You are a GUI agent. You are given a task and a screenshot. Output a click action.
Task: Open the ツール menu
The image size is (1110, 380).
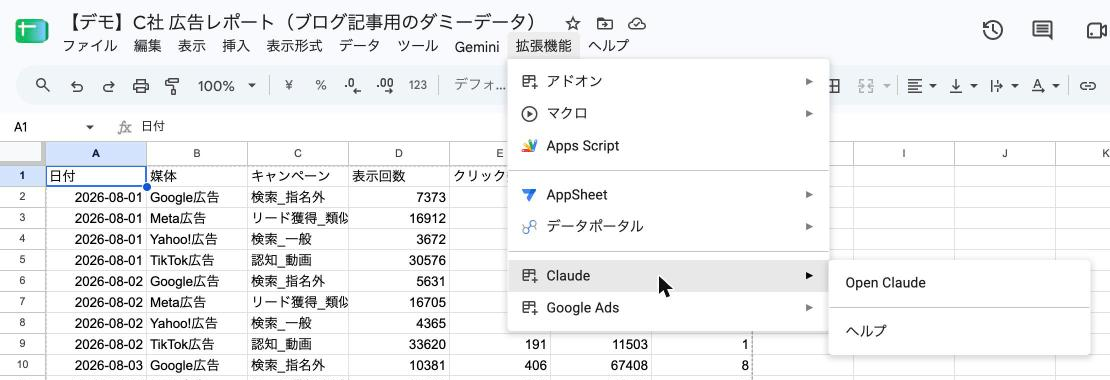pos(418,47)
